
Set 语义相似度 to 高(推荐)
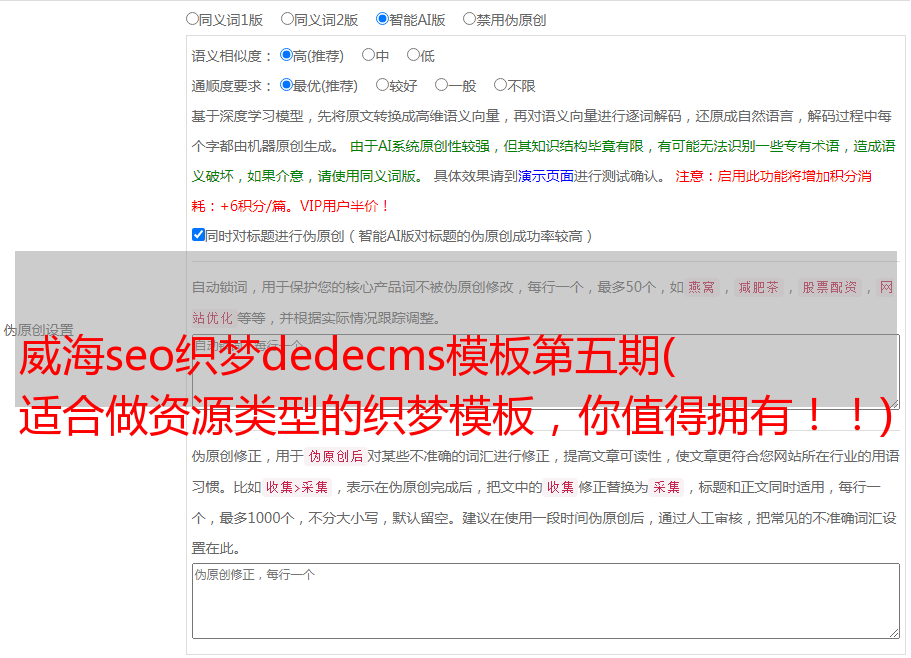point(286,55)
